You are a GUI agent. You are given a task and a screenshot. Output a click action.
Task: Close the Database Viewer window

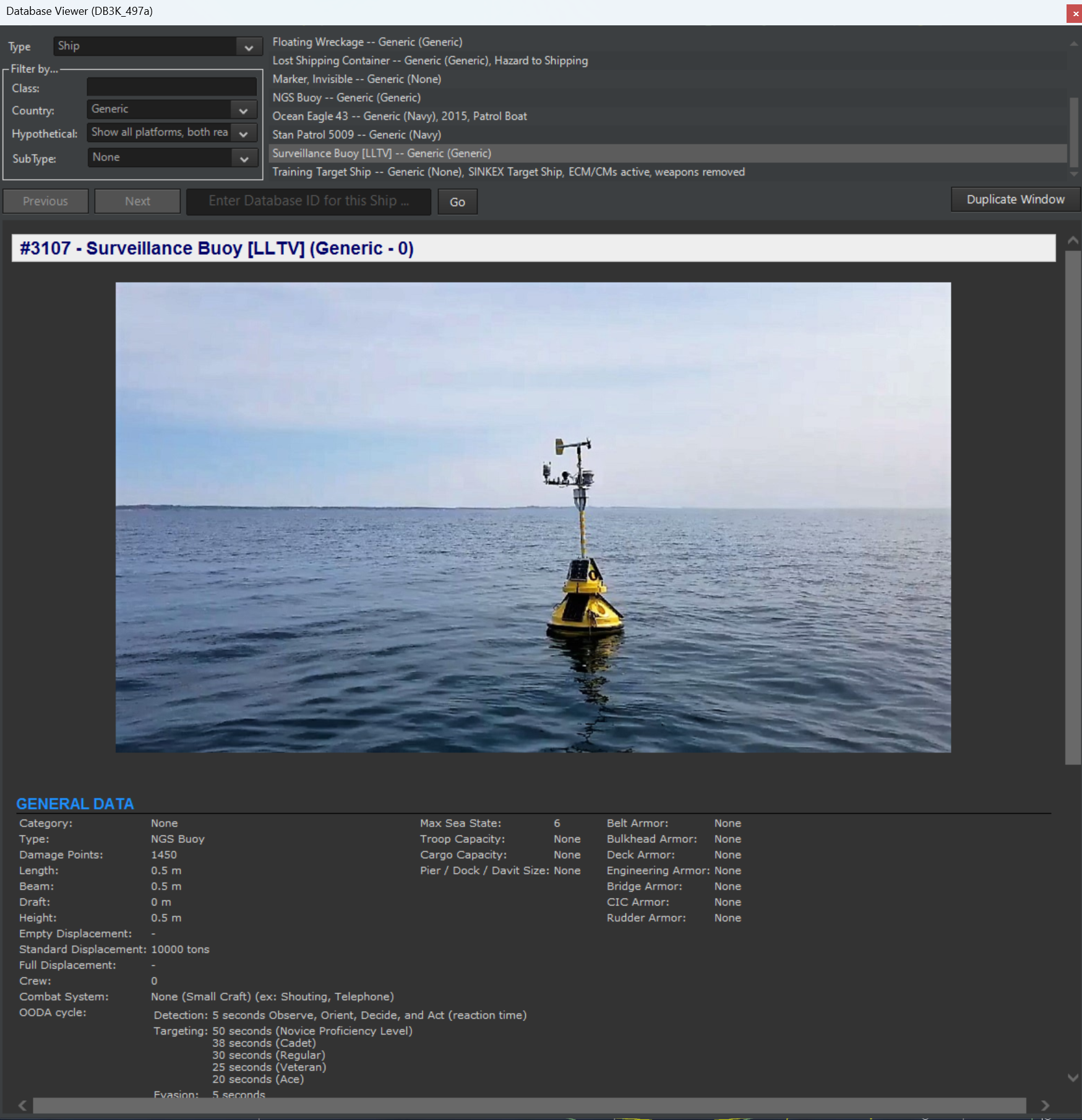[1073, 13]
